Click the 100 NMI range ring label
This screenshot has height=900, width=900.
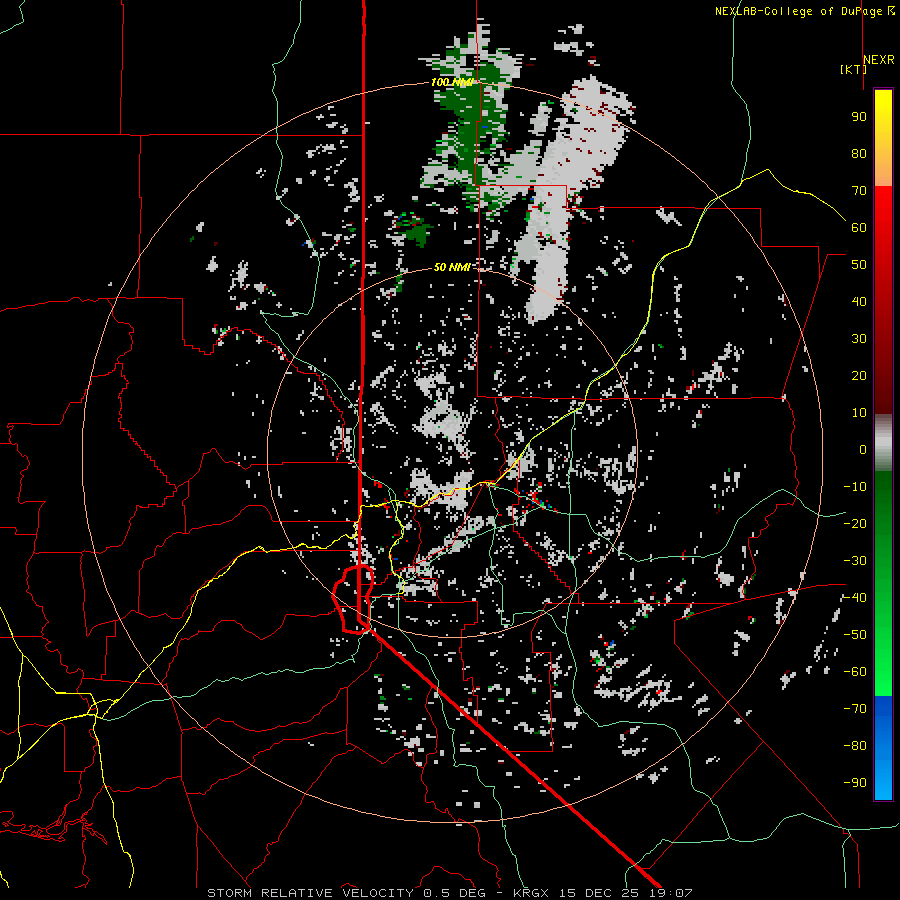click(452, 82)
